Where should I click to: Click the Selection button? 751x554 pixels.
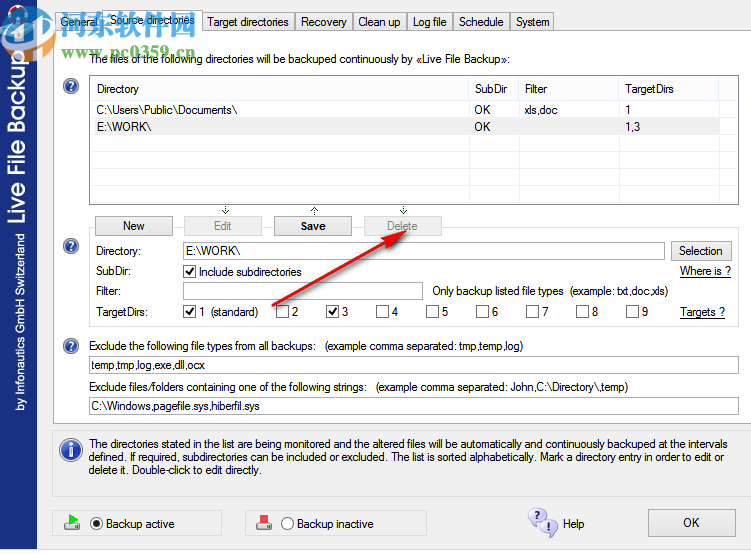tap(701, 251)
